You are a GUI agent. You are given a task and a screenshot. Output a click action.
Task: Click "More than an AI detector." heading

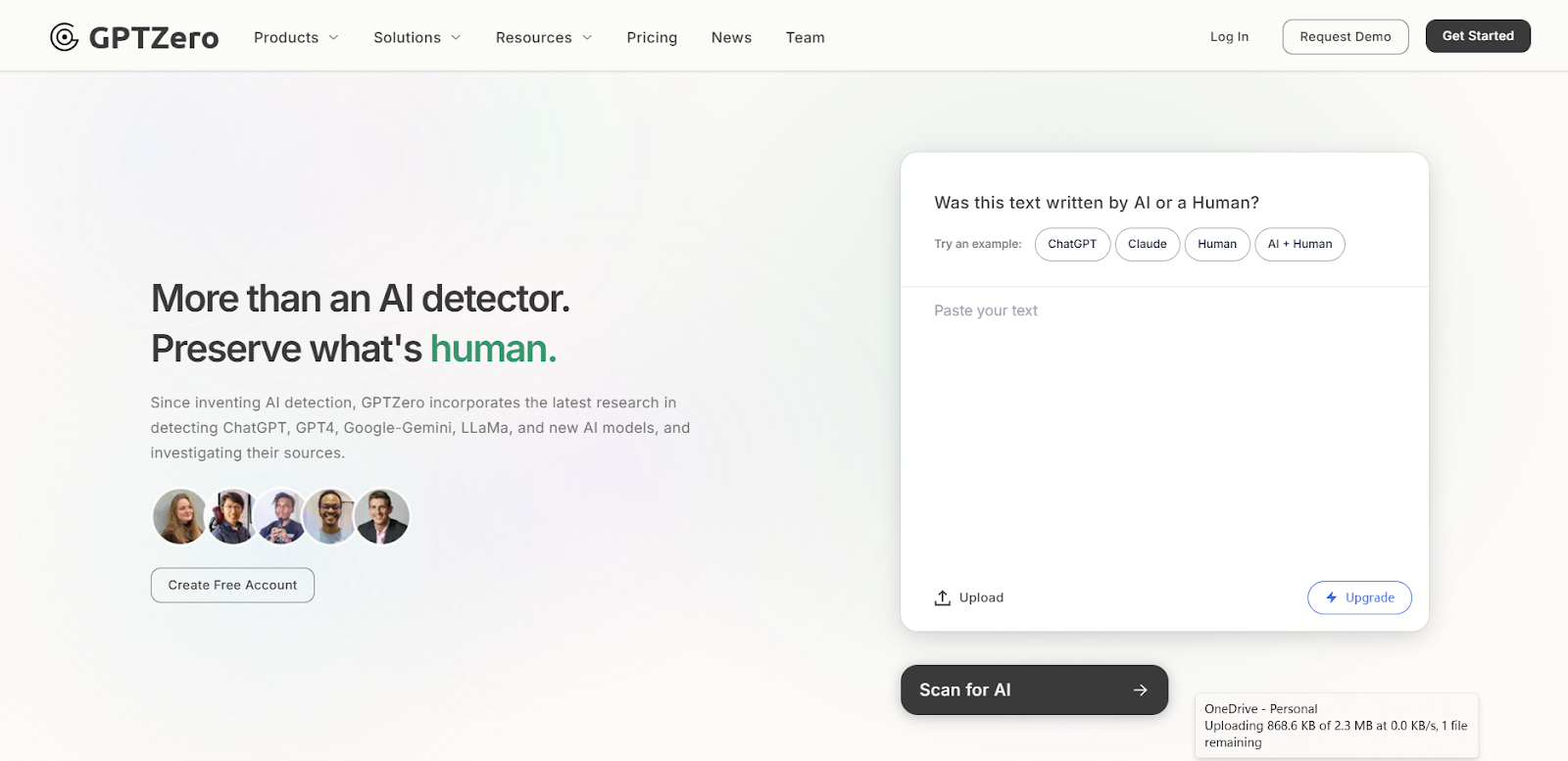[x=361, y=299]
